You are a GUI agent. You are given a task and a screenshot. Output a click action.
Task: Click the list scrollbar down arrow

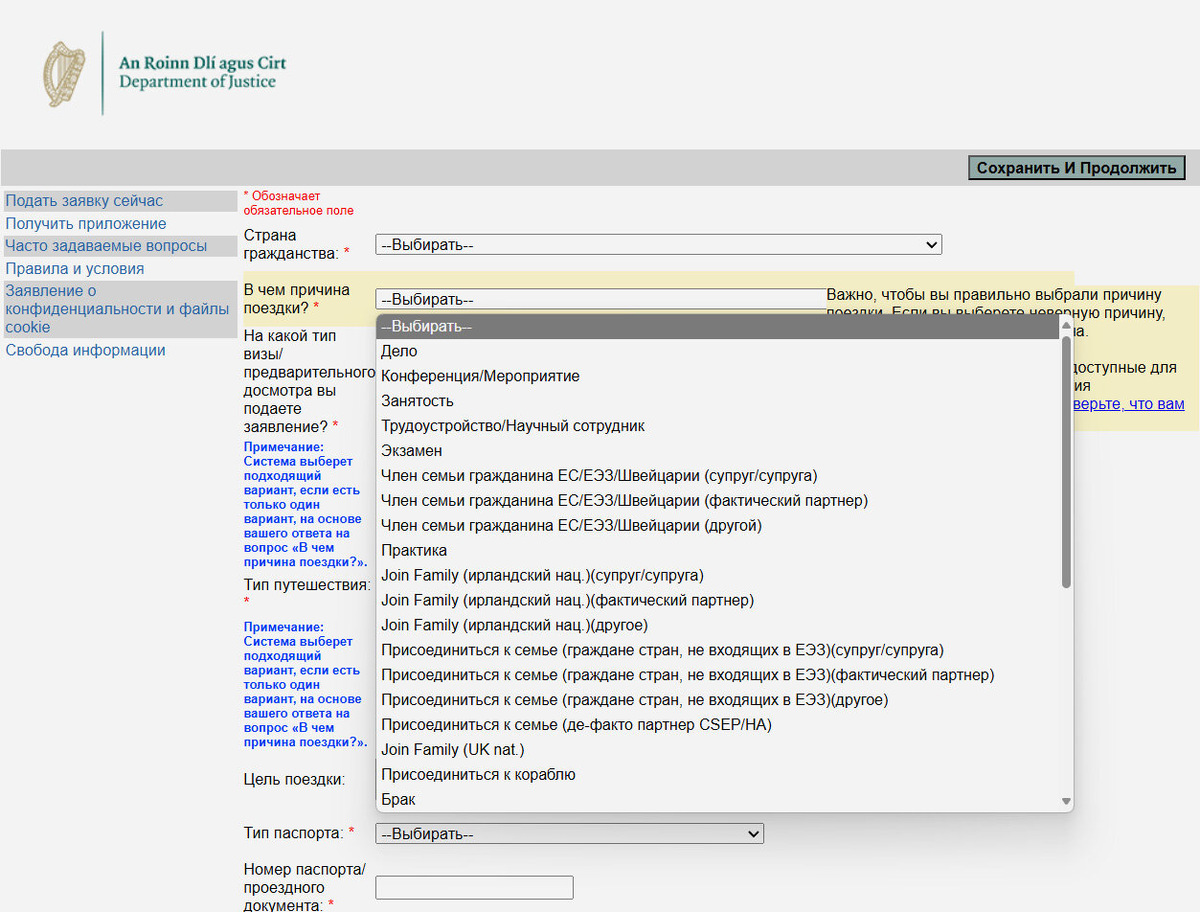tap(1066, 802)
